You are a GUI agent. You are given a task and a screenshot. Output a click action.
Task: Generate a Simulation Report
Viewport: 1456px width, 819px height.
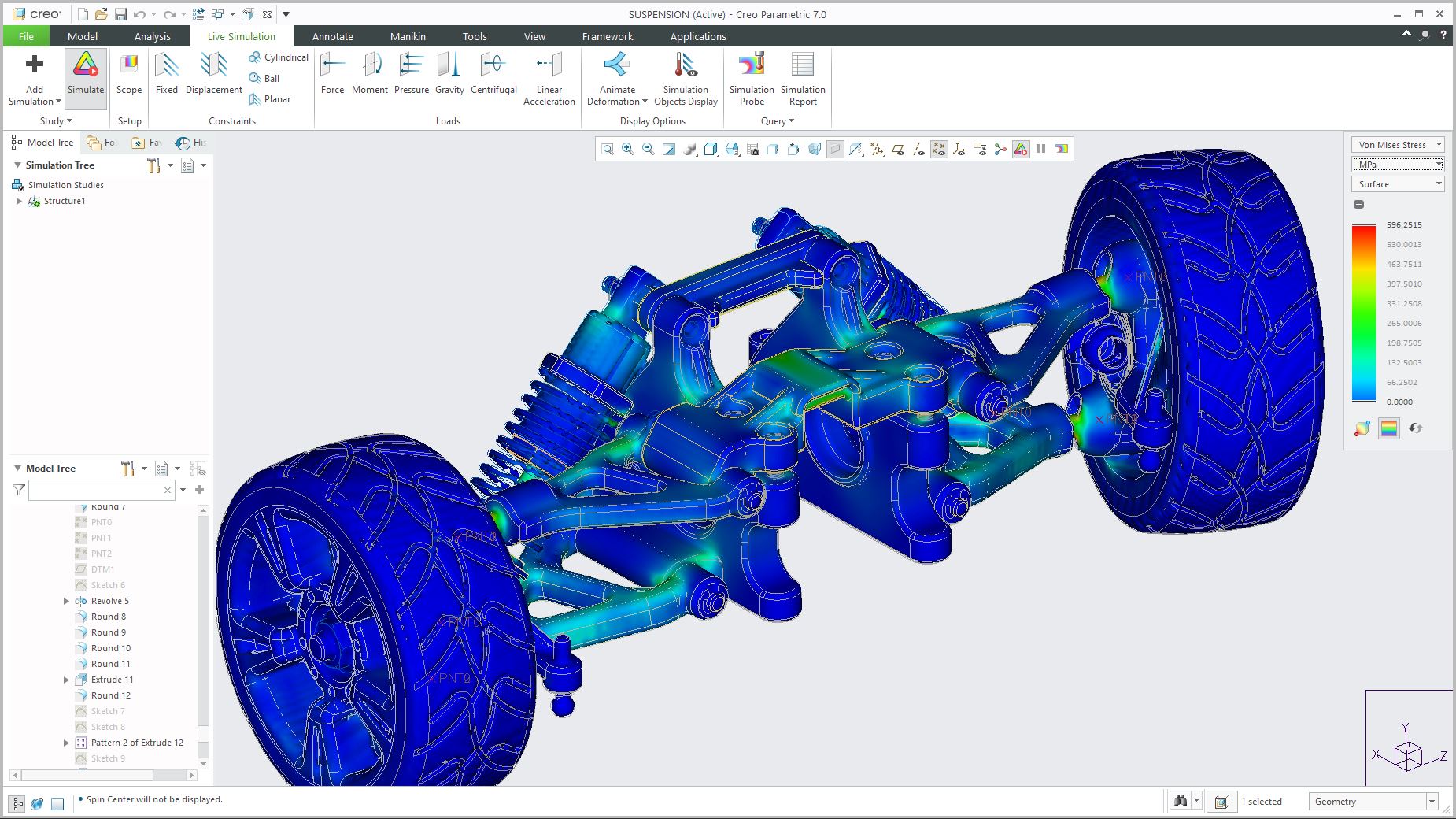(x=803, y=79)
